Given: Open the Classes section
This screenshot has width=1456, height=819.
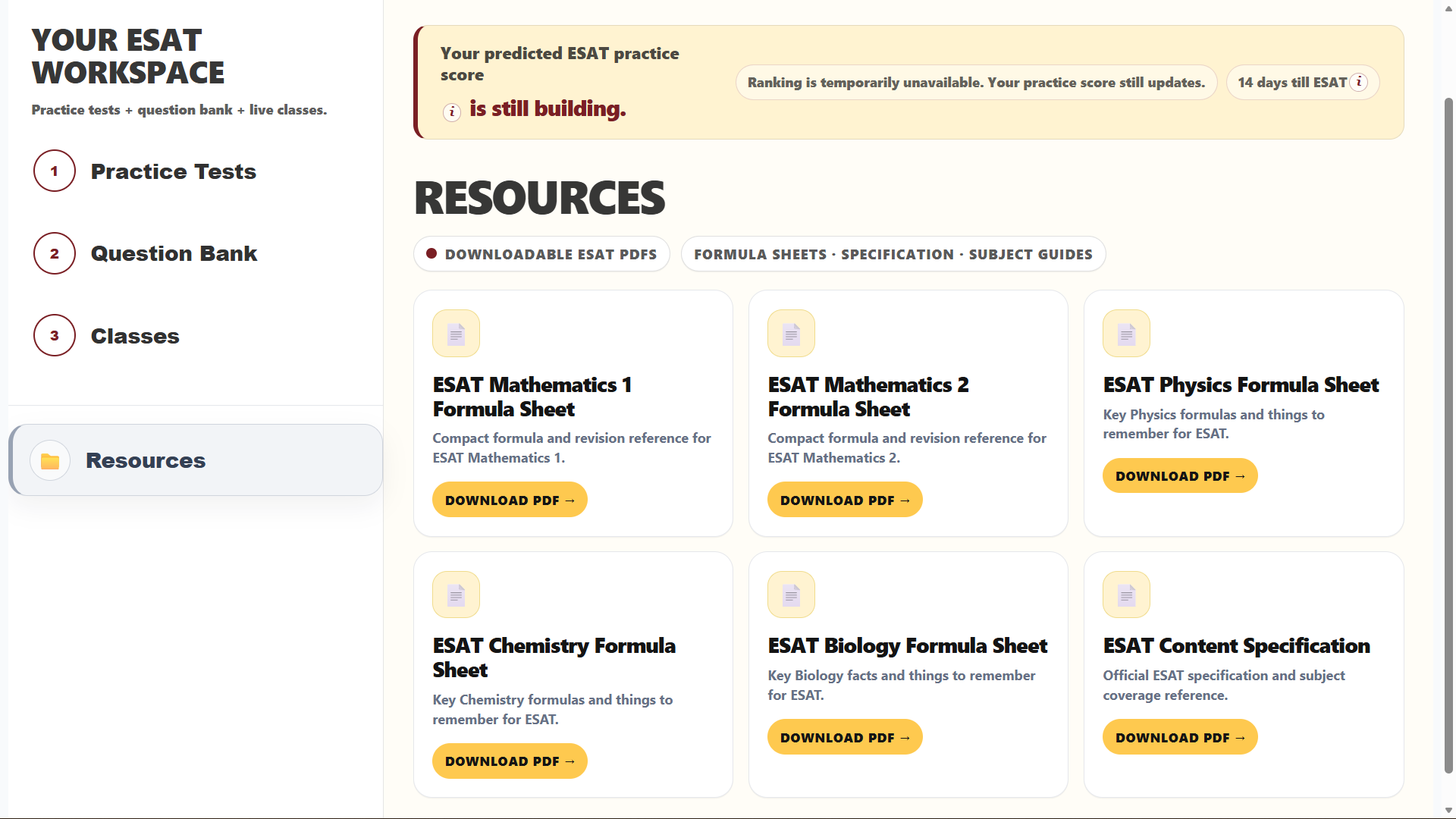Looking at the screenshot, I should click(135, 336).
